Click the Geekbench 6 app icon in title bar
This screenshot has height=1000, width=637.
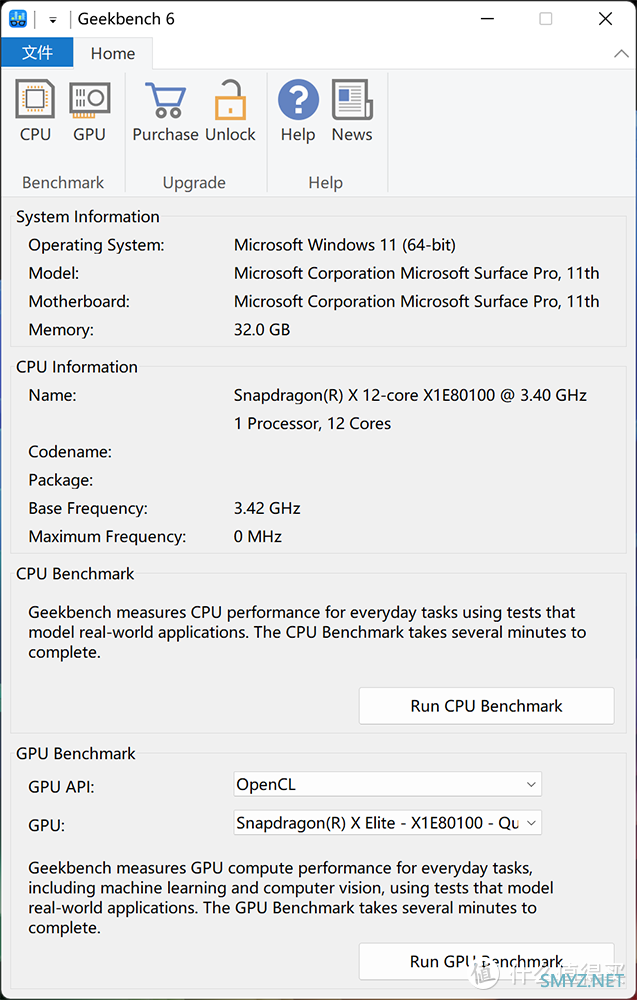18,18
